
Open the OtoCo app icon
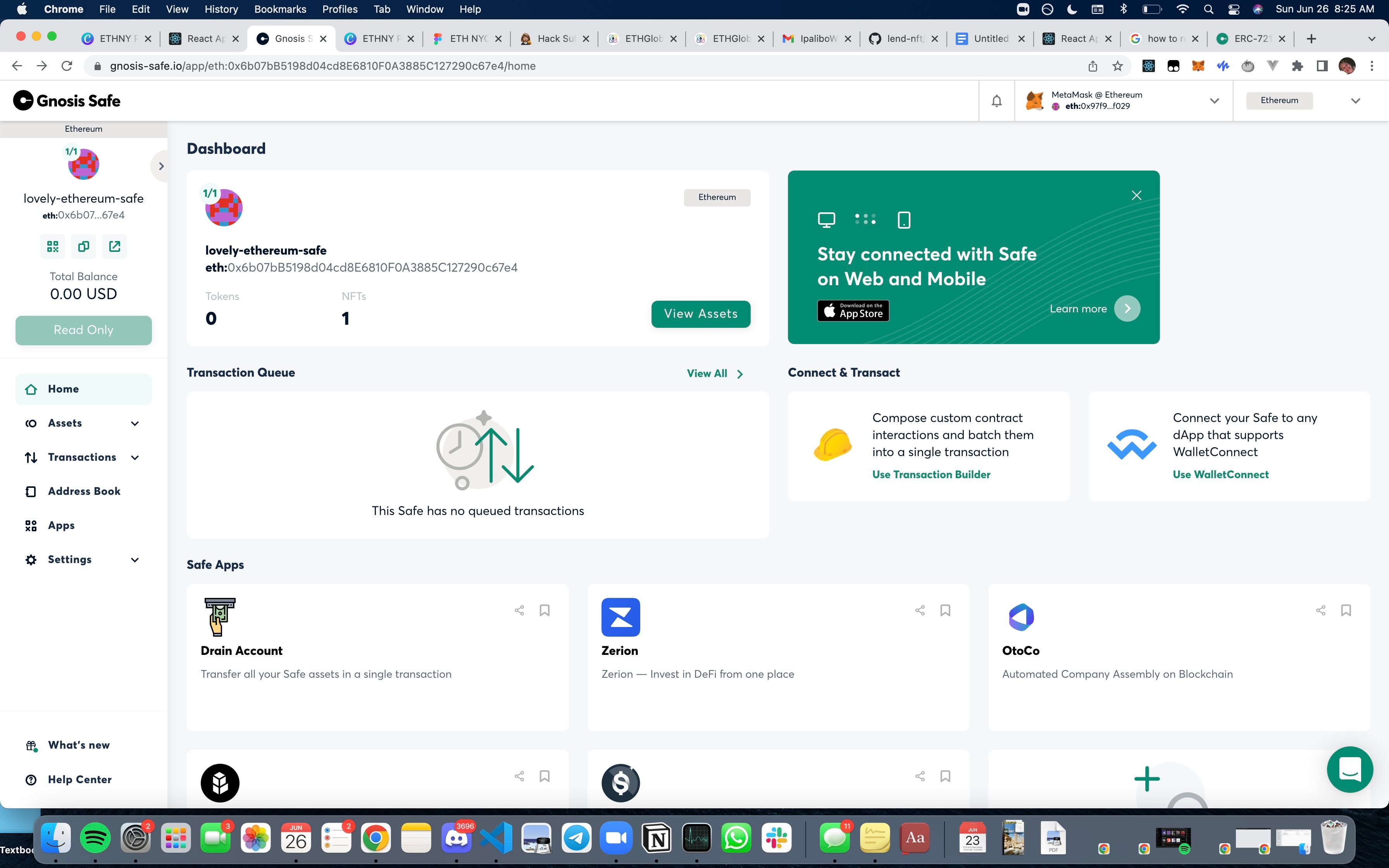[1021, 617]
